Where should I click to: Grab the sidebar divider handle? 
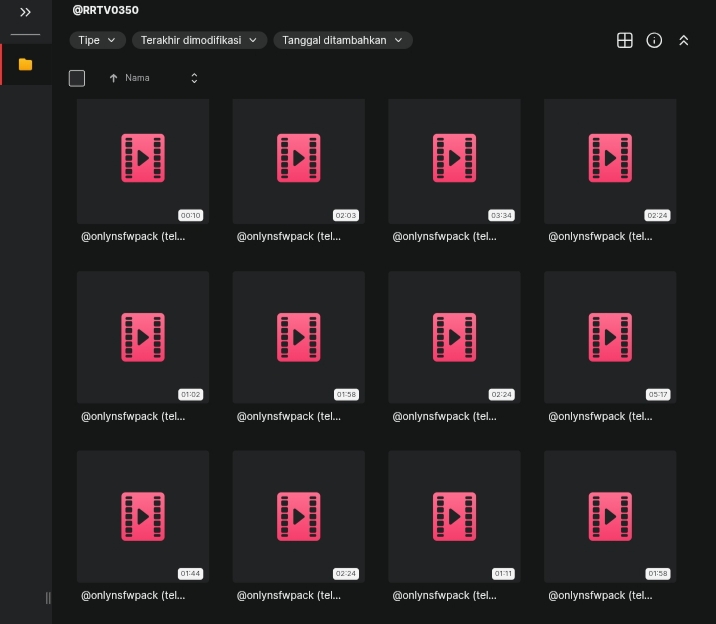(x=48, y=598)
